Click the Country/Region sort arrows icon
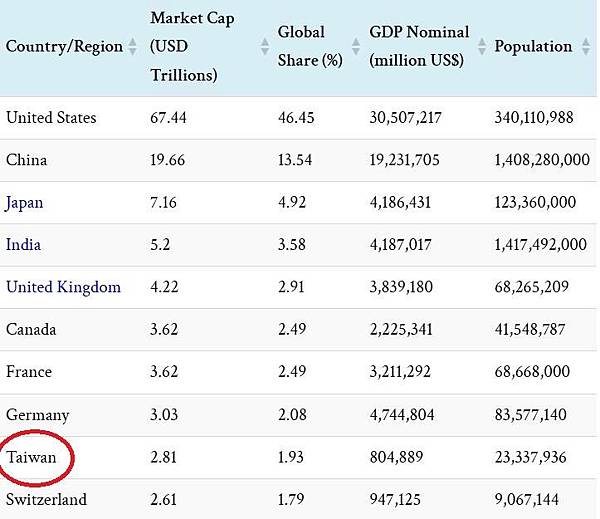Screen dimensions: 600x519 coord(133,47)
